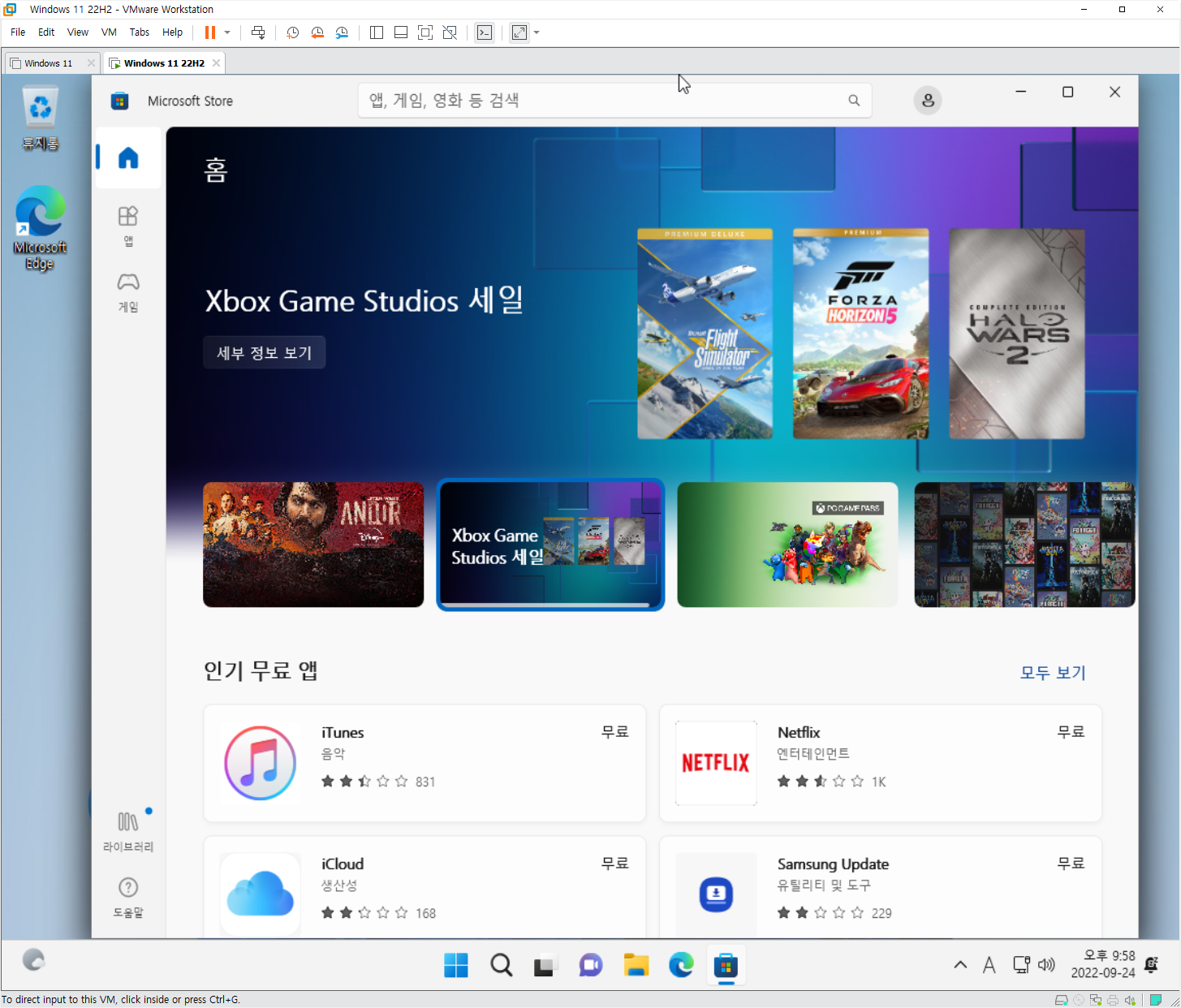Open the Samsung Update app card
The width and height of the screenshot is (1181, 1008).
pos(881,887)
